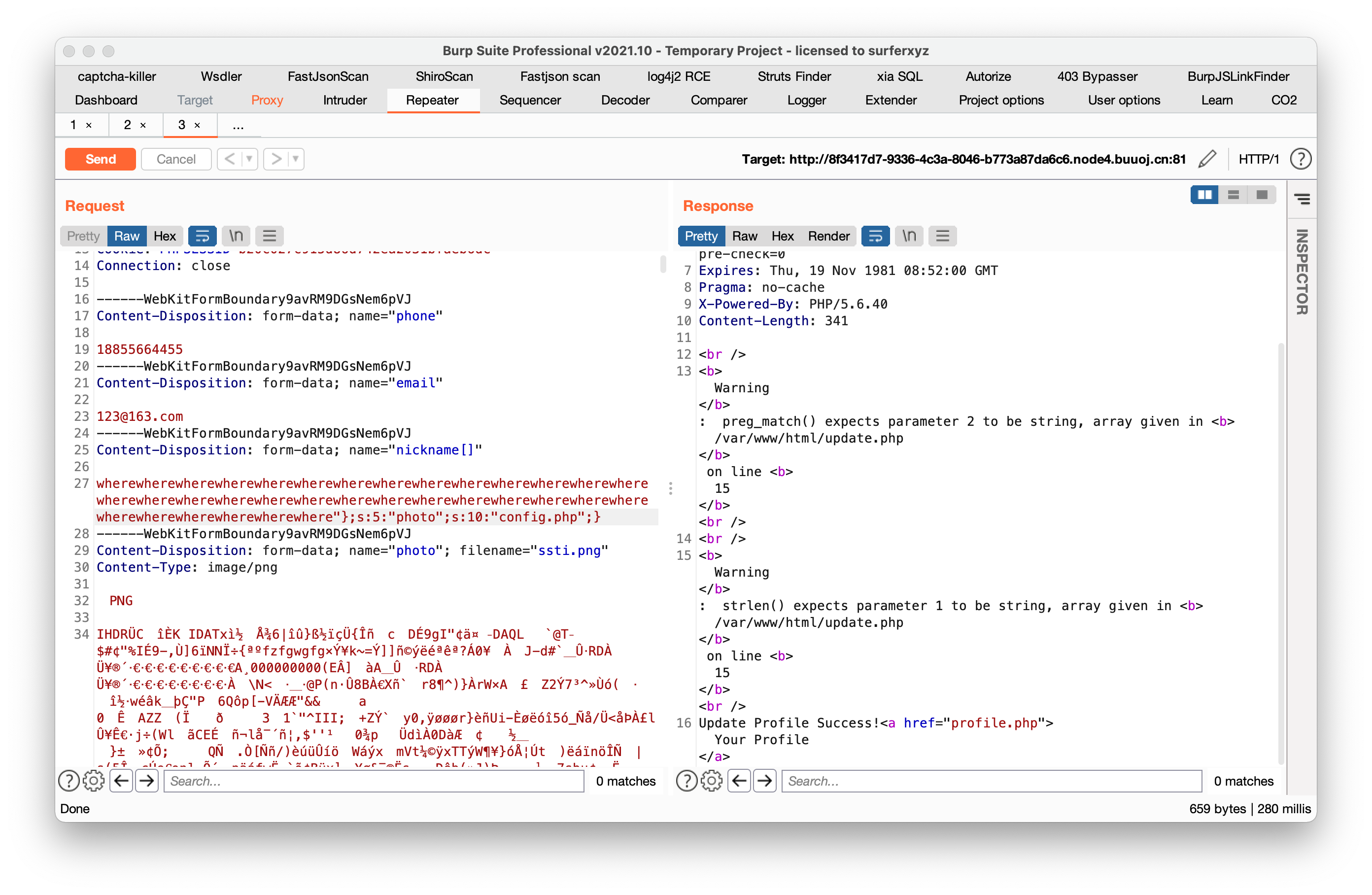Open request search settings gear icon
Viewport: 1372px width, 895px height.
click(x=93, y=781)
